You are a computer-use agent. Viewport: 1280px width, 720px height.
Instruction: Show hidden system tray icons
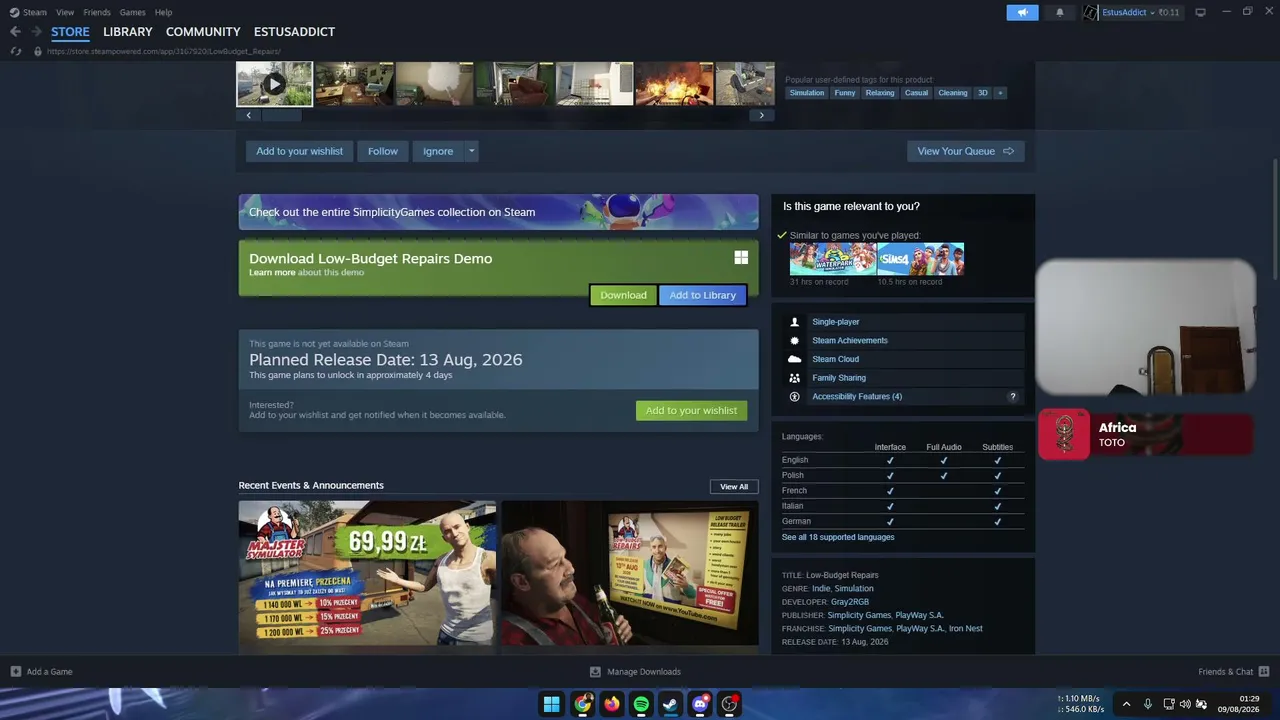(x=1126, y=704)
